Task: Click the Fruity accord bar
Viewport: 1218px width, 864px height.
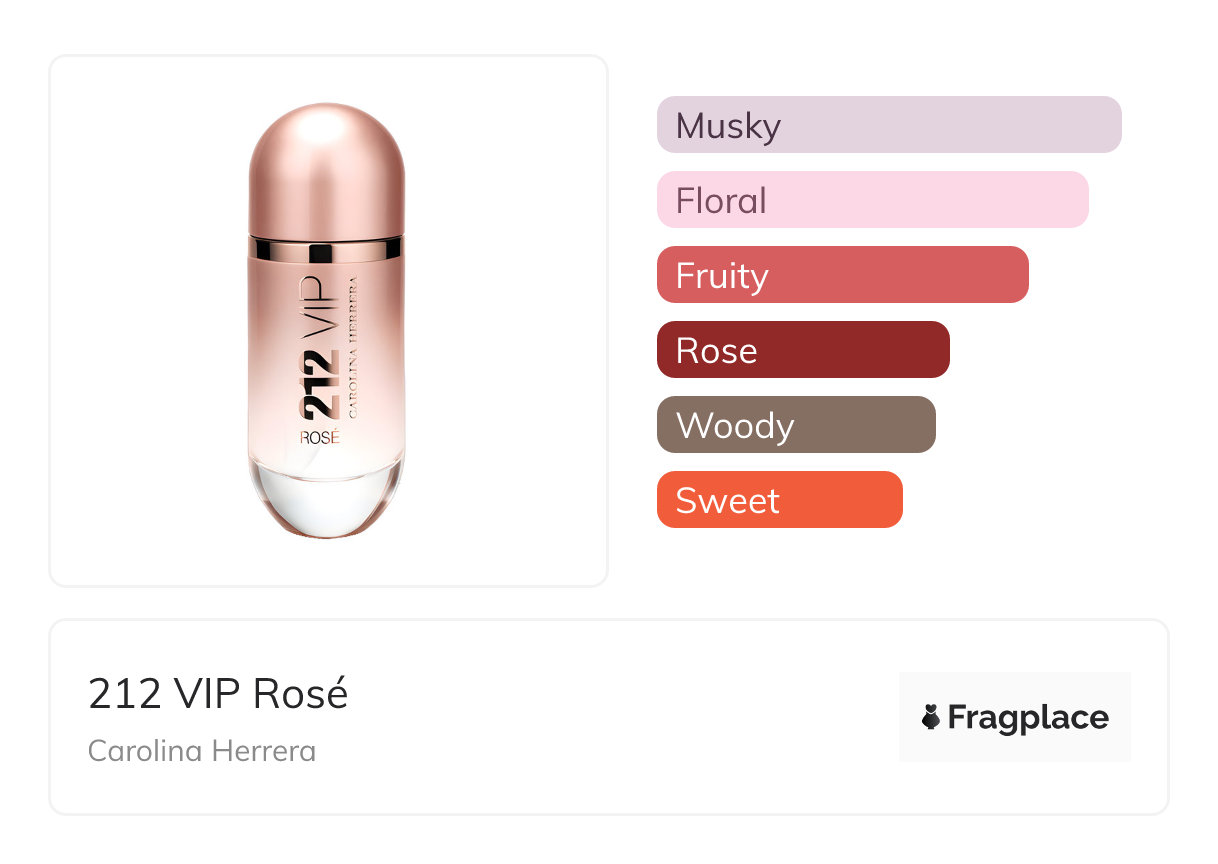Action: coord(842,275)
